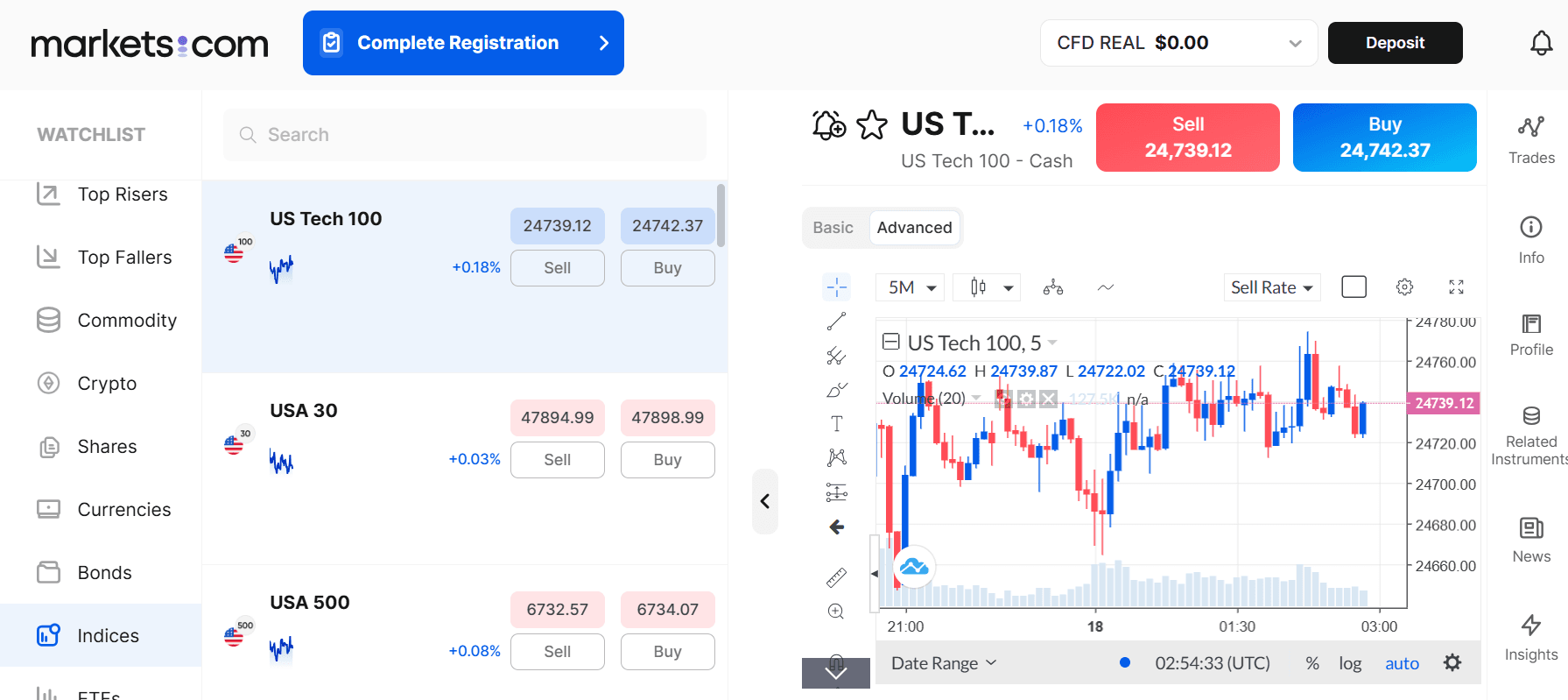Select the Trend Line drawing tool
1568x700 pixels.
click(x=836, y=321)
